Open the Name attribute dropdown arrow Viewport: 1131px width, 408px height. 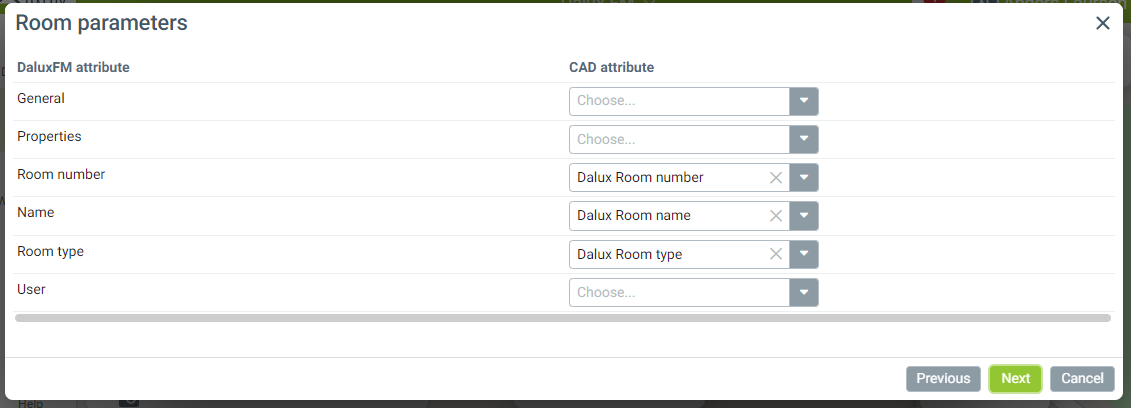pos(804,216)
